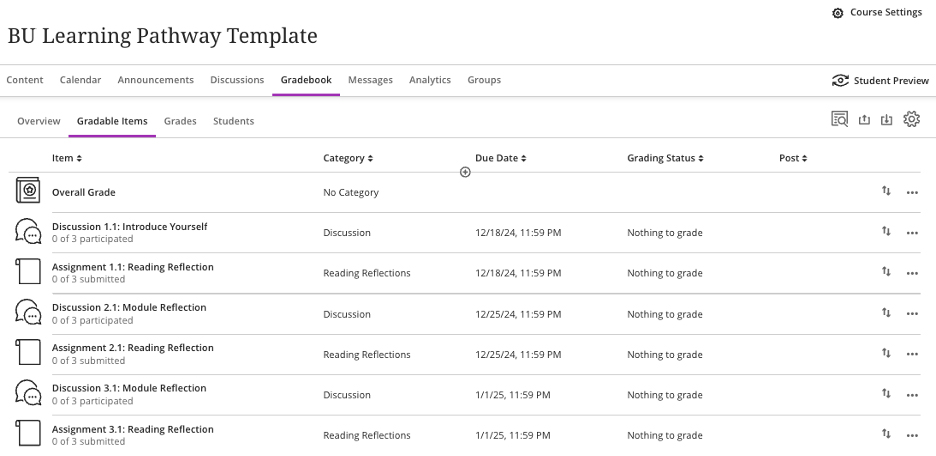
Task: Sort by Grading Status column
Action: click(665, 158)
